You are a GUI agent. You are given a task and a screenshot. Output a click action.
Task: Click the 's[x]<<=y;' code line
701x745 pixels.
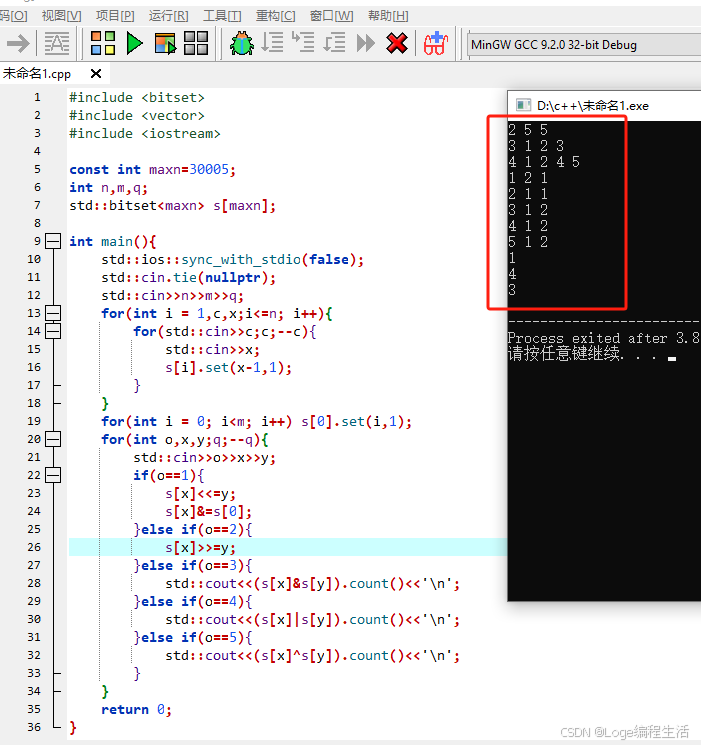tap(201, 493)
